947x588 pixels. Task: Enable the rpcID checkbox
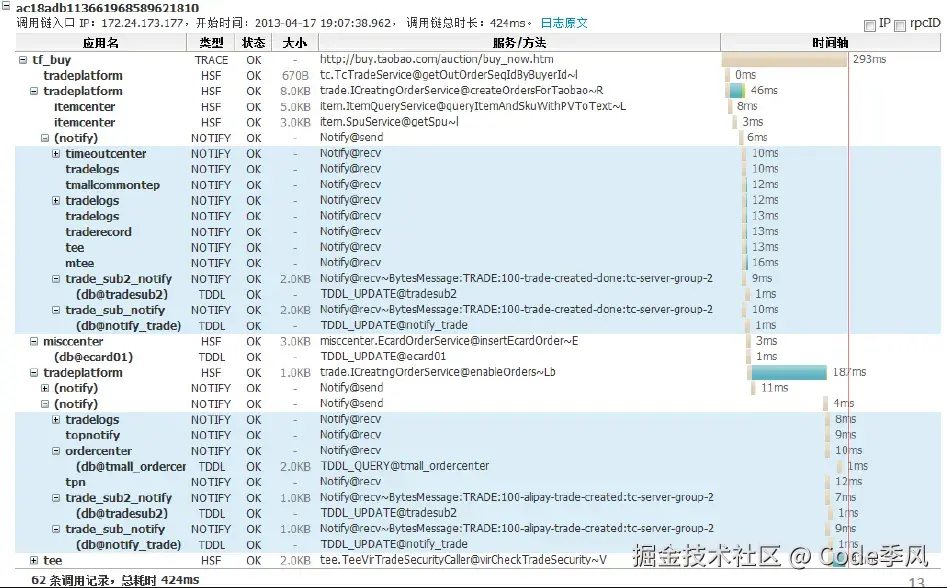(900, 25)
